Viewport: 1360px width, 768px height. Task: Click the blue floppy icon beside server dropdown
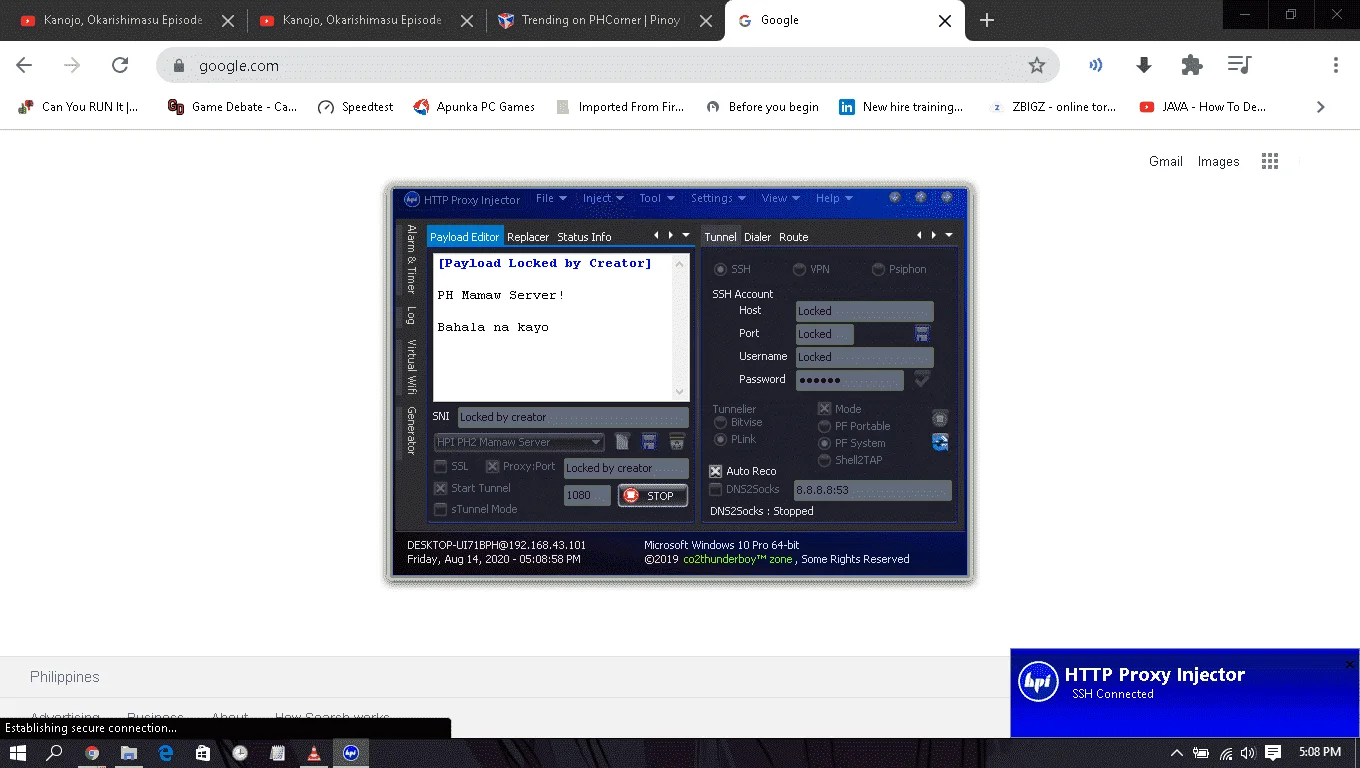coord(649,442)
